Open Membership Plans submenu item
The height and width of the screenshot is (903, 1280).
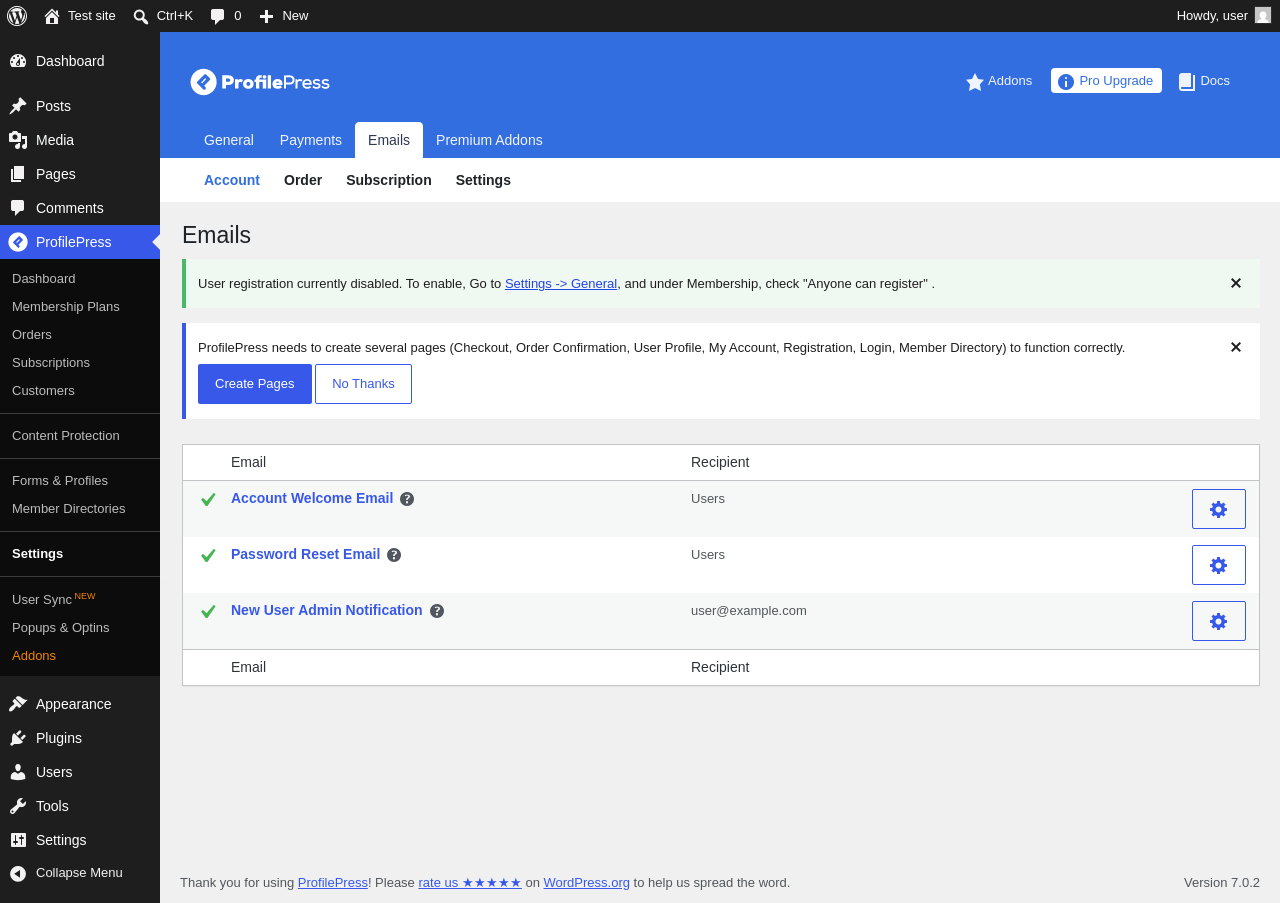[x=80, y=307]
